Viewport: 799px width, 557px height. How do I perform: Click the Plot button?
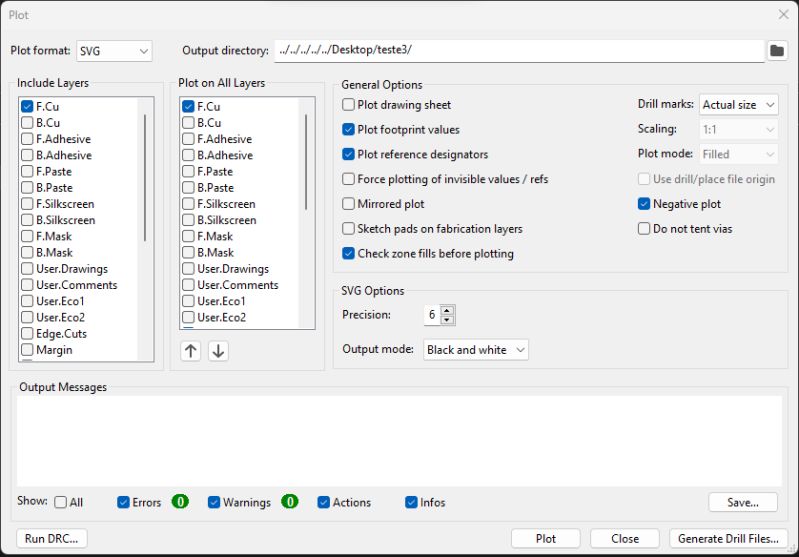coord(546,539)
